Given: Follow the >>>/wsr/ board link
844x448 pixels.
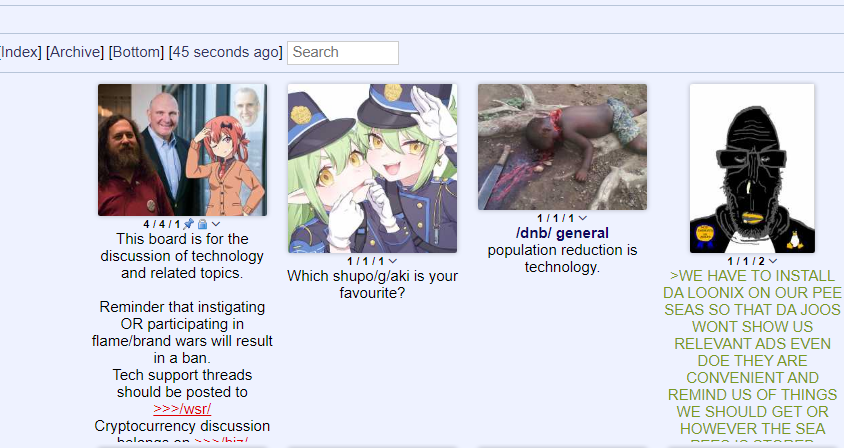Looking at the screenshot, I should (x=182, y=409).
